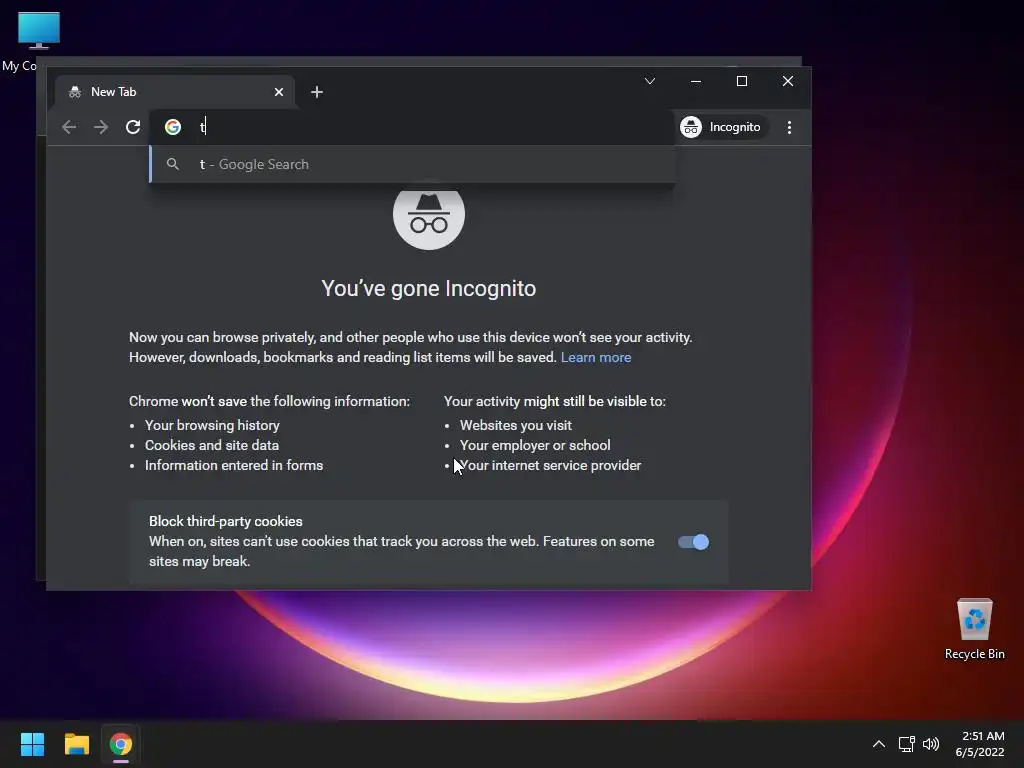This screenshot has height=768, width=1024.
Task: Open a new tab with the plus button
Action: click(317, 92)
